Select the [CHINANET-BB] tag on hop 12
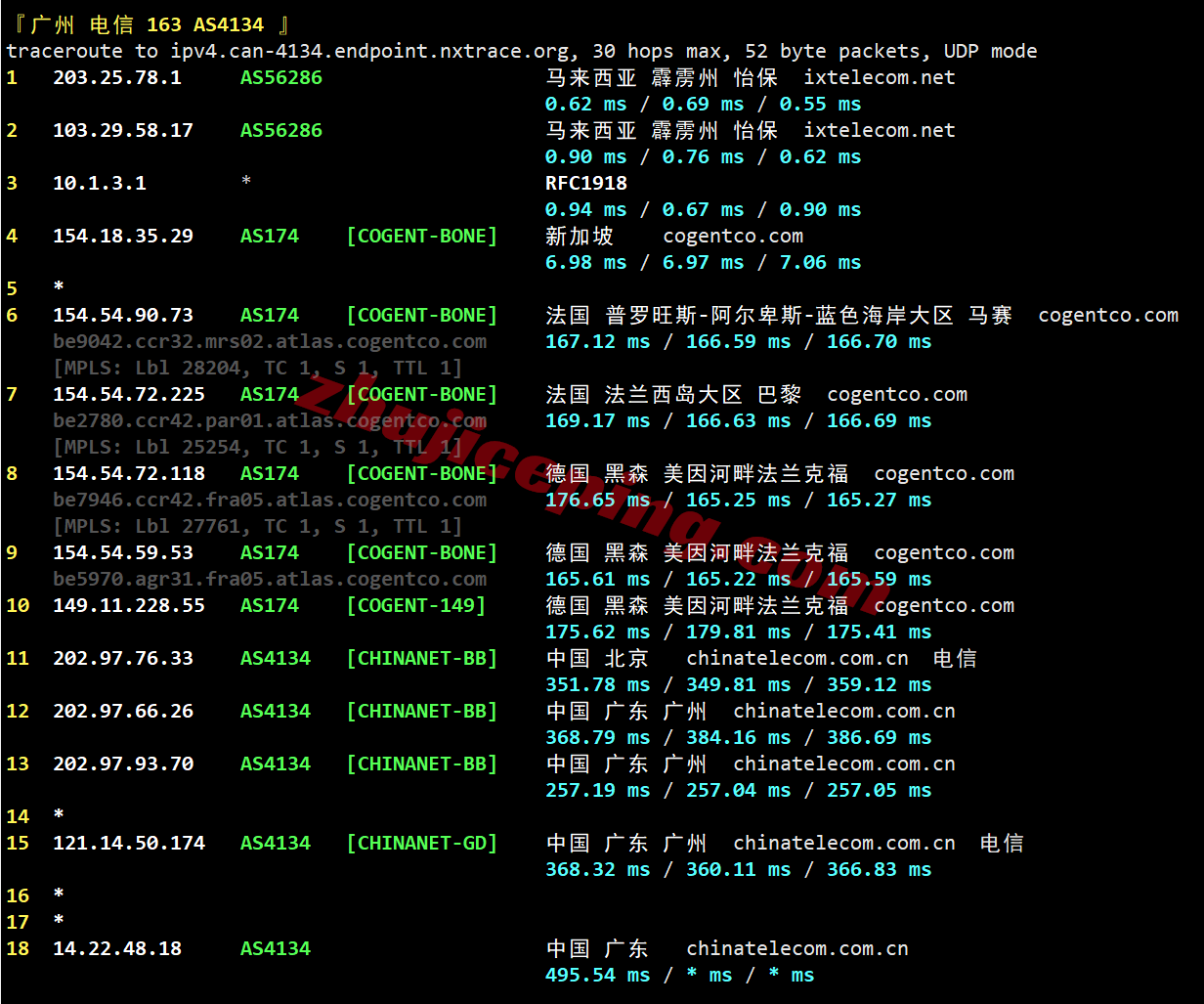The image size is (1204, 1004). (421, 711)
